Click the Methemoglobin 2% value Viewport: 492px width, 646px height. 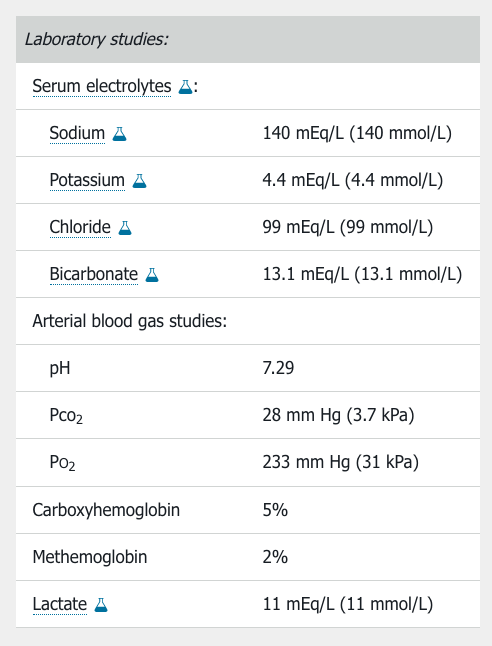click(x=275, y=557)
